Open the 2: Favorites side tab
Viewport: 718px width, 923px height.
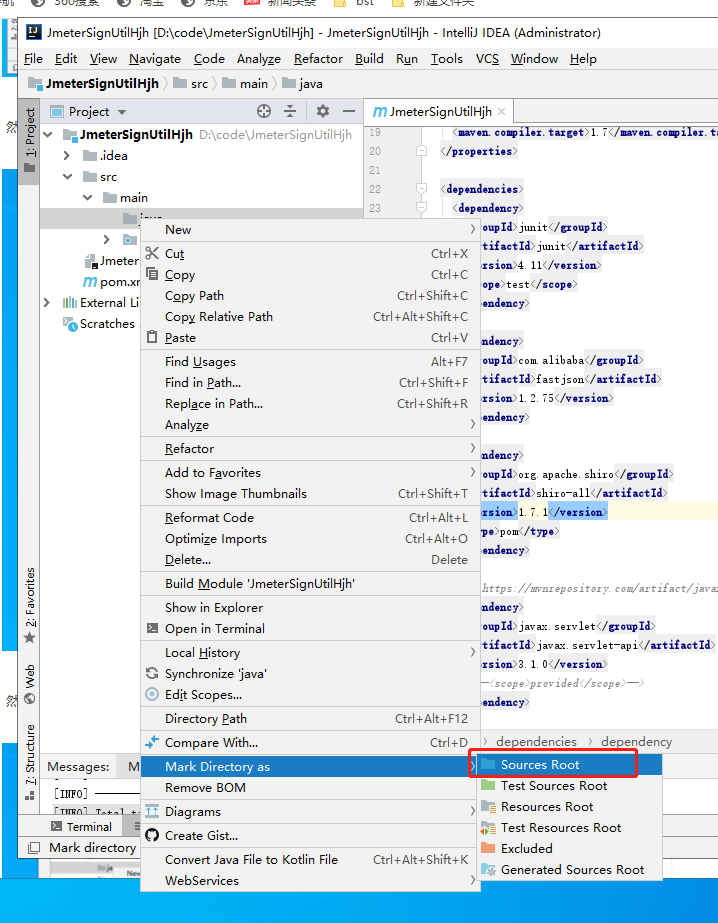point(29,605)
